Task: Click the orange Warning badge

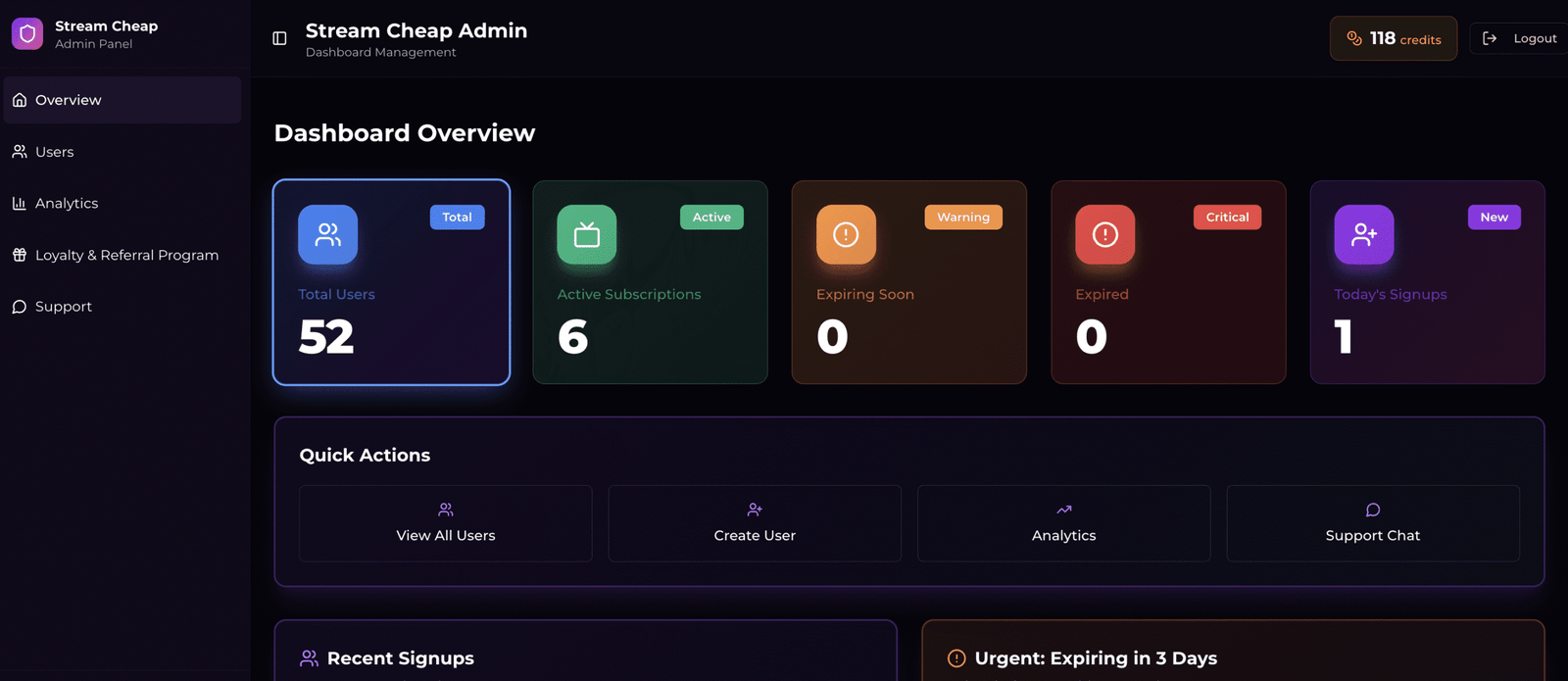Action: click(x=963, y=218)
